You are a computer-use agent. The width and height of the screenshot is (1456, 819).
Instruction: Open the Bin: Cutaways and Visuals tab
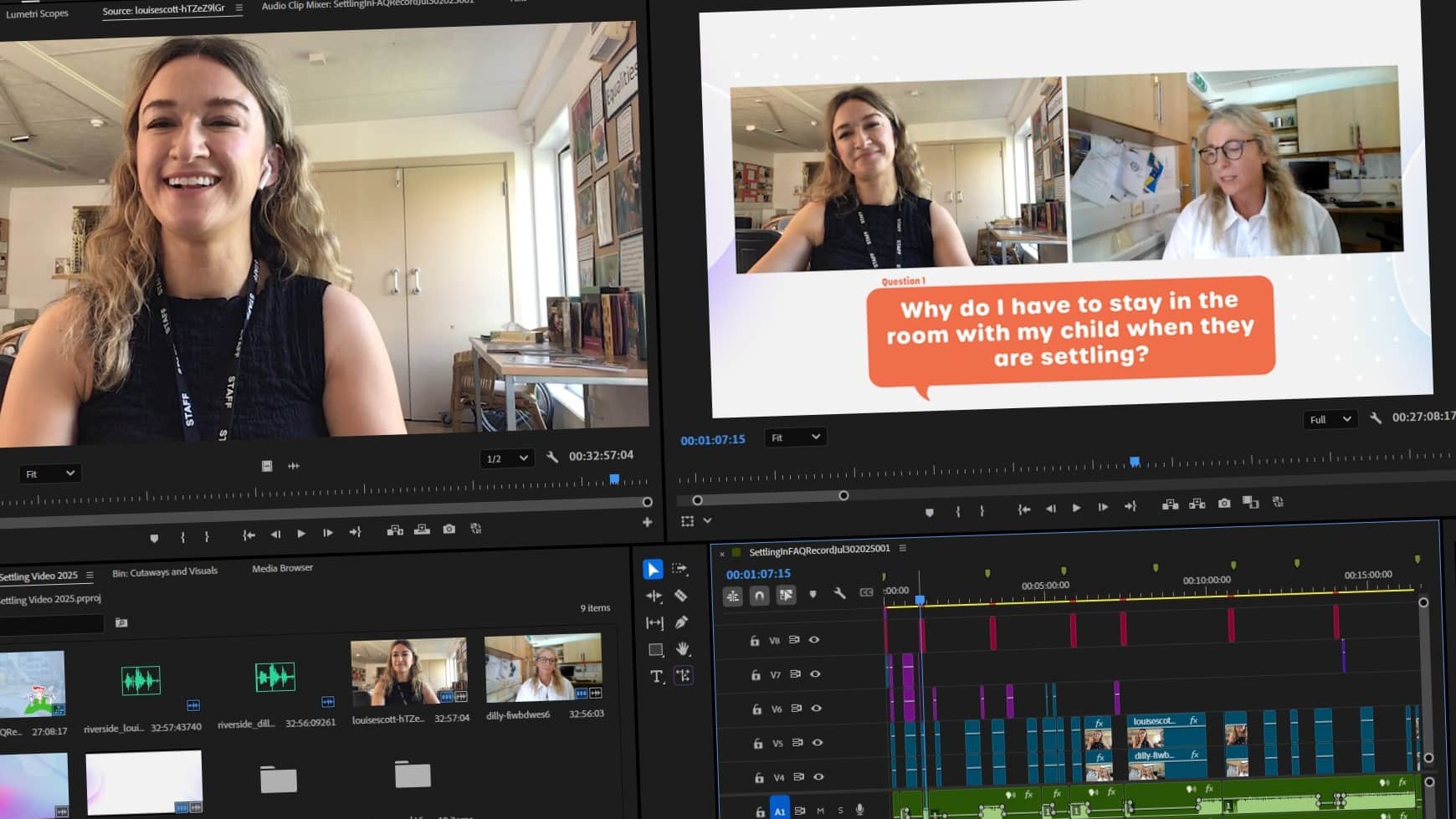[x=165, y=571]
